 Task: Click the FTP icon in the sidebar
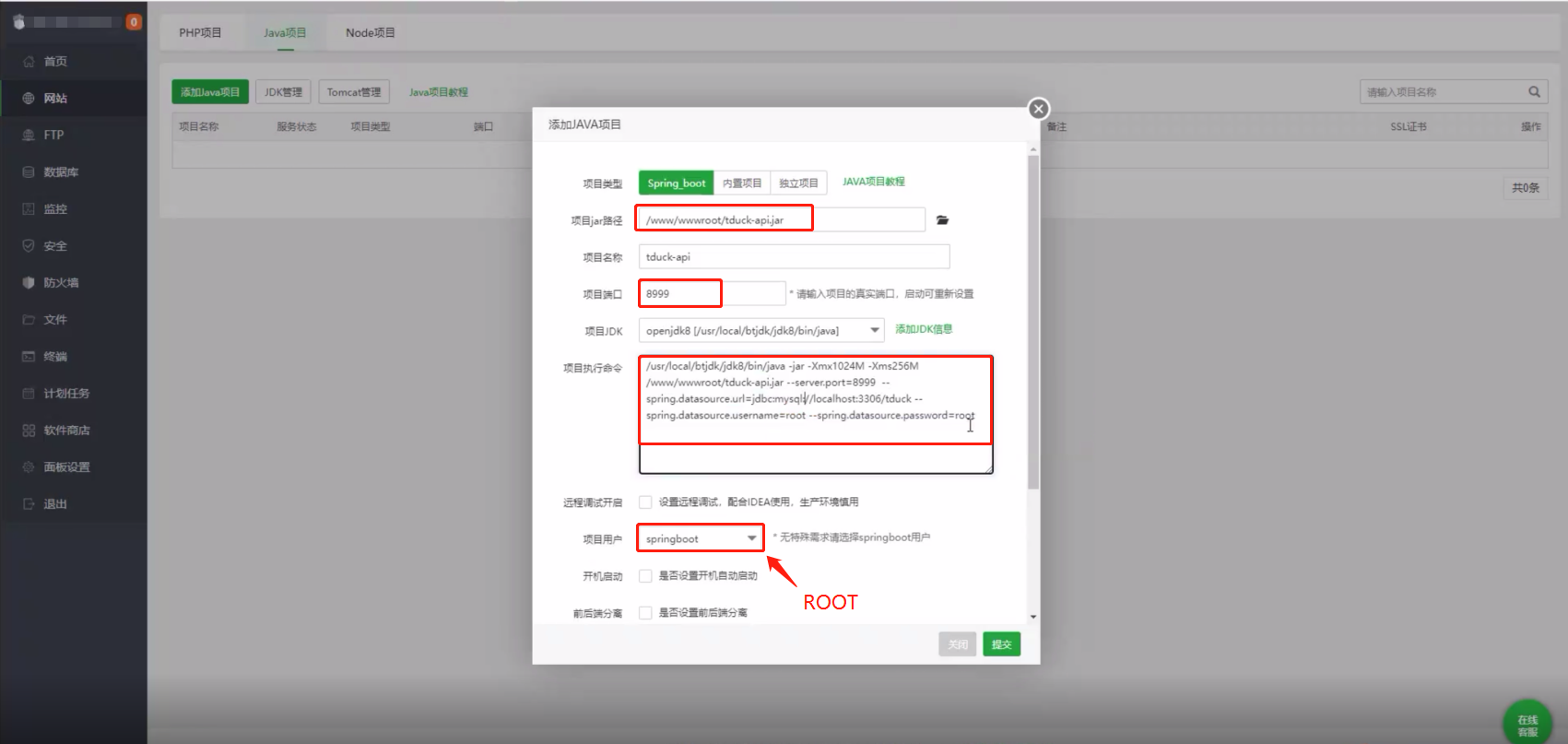[29, 136]
